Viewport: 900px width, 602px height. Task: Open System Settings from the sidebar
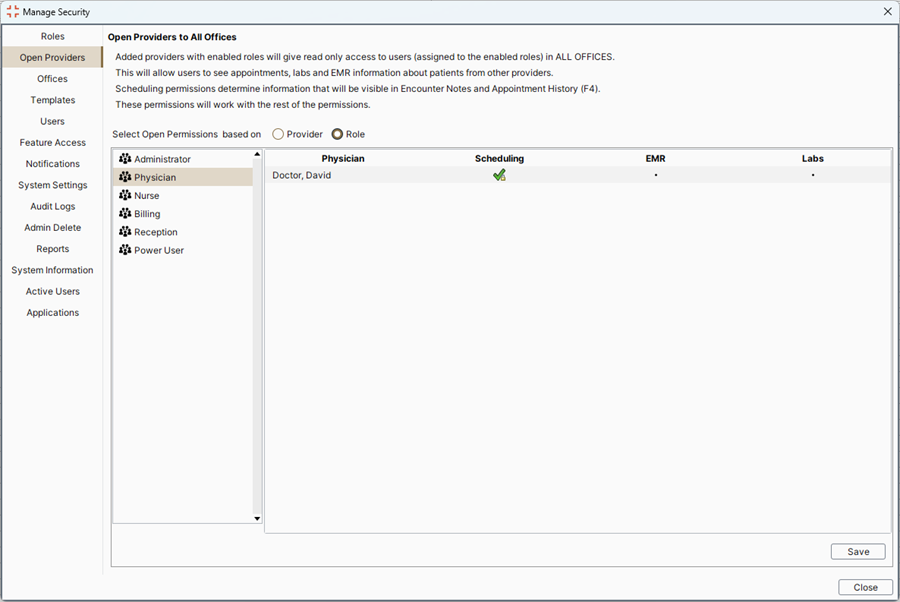[52, 185]
